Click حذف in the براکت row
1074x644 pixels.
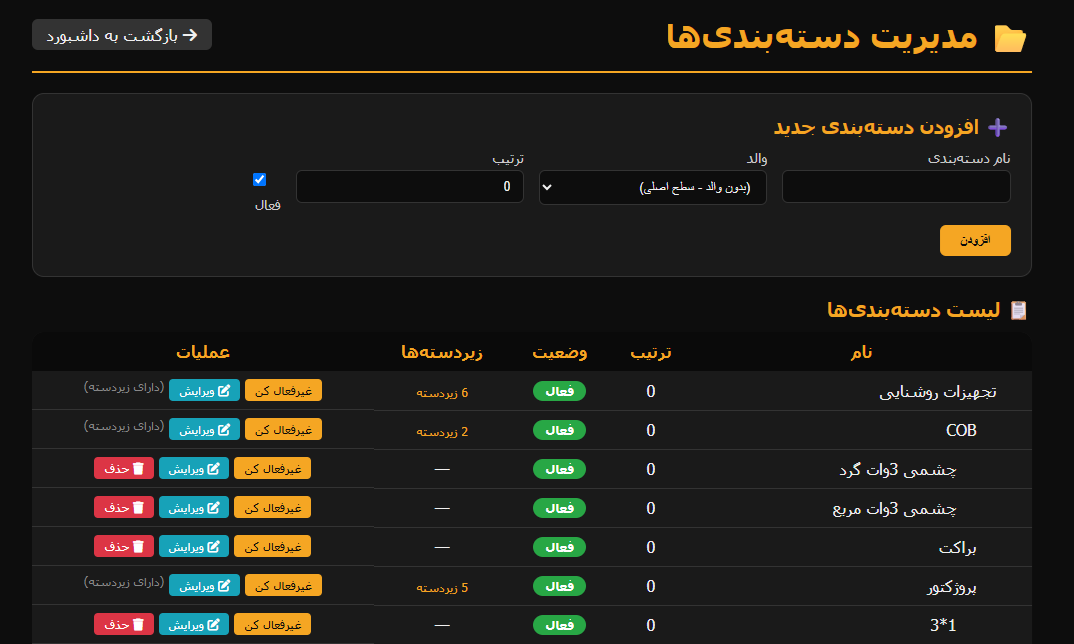coord(124,547)
